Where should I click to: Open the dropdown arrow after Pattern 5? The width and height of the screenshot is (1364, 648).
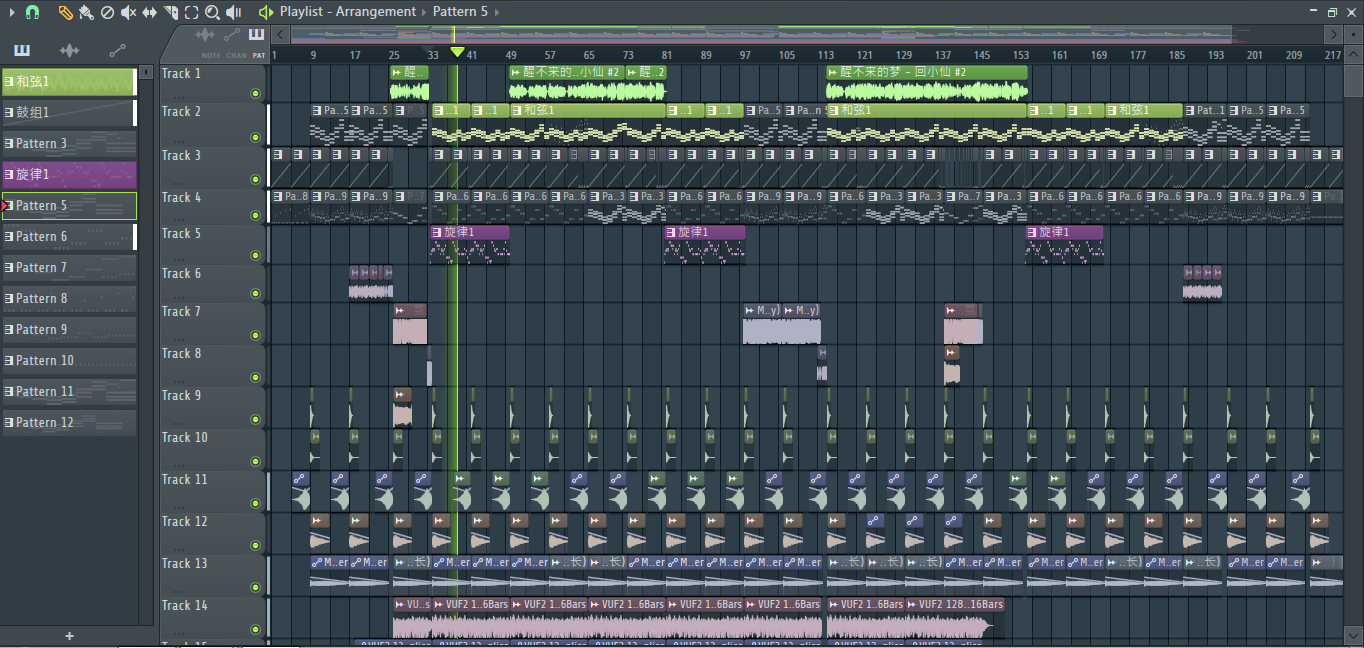pos(497,12)
